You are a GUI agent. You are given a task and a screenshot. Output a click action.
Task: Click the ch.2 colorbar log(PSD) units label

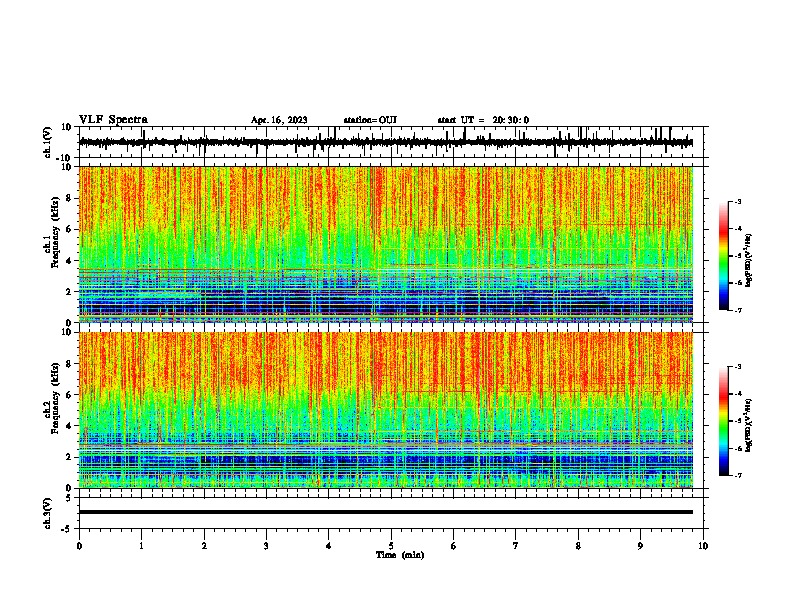point(748,425)
